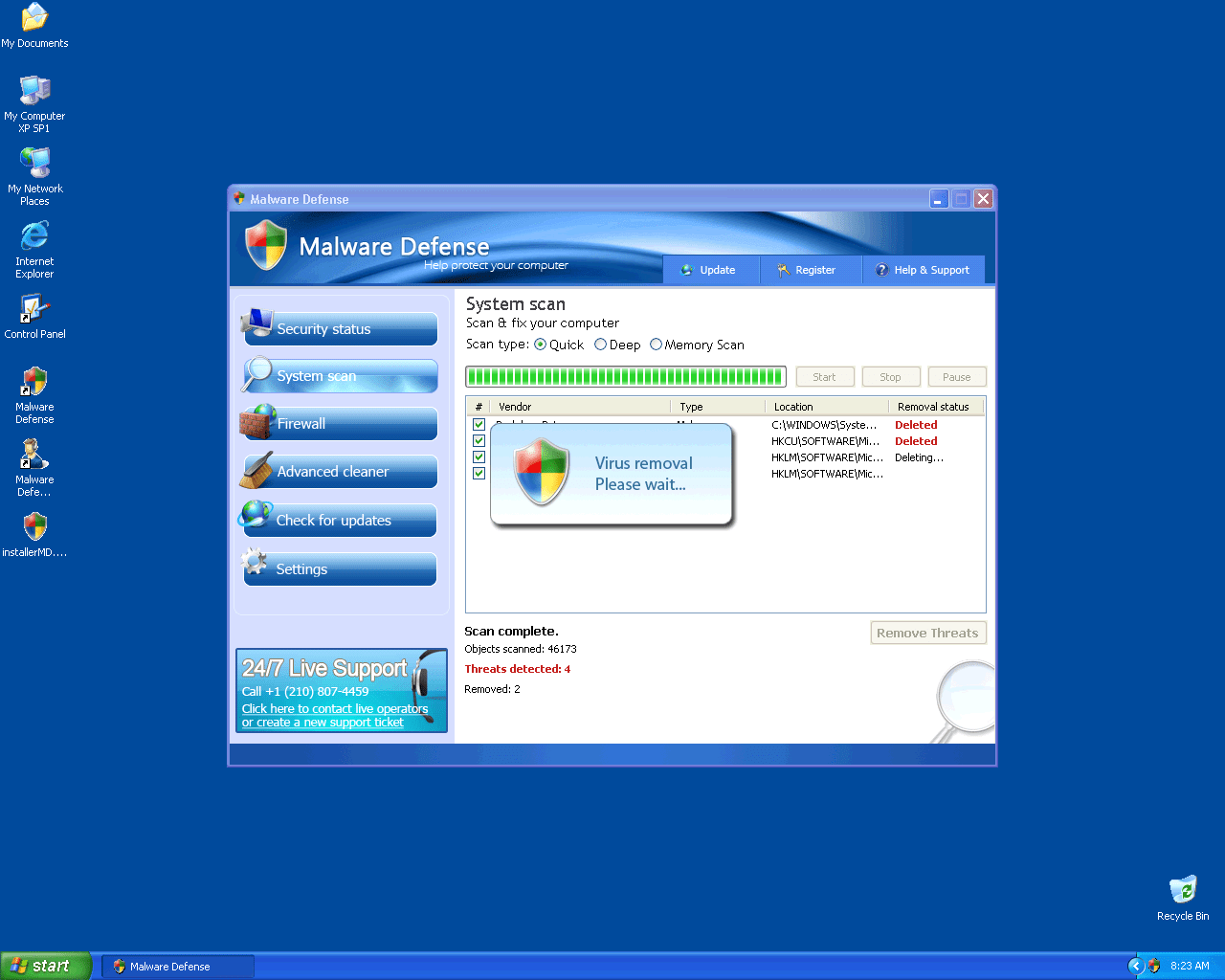1225x980 pixels.
Task: Select the Memory Scan option
Action: (x=657, y=345)
